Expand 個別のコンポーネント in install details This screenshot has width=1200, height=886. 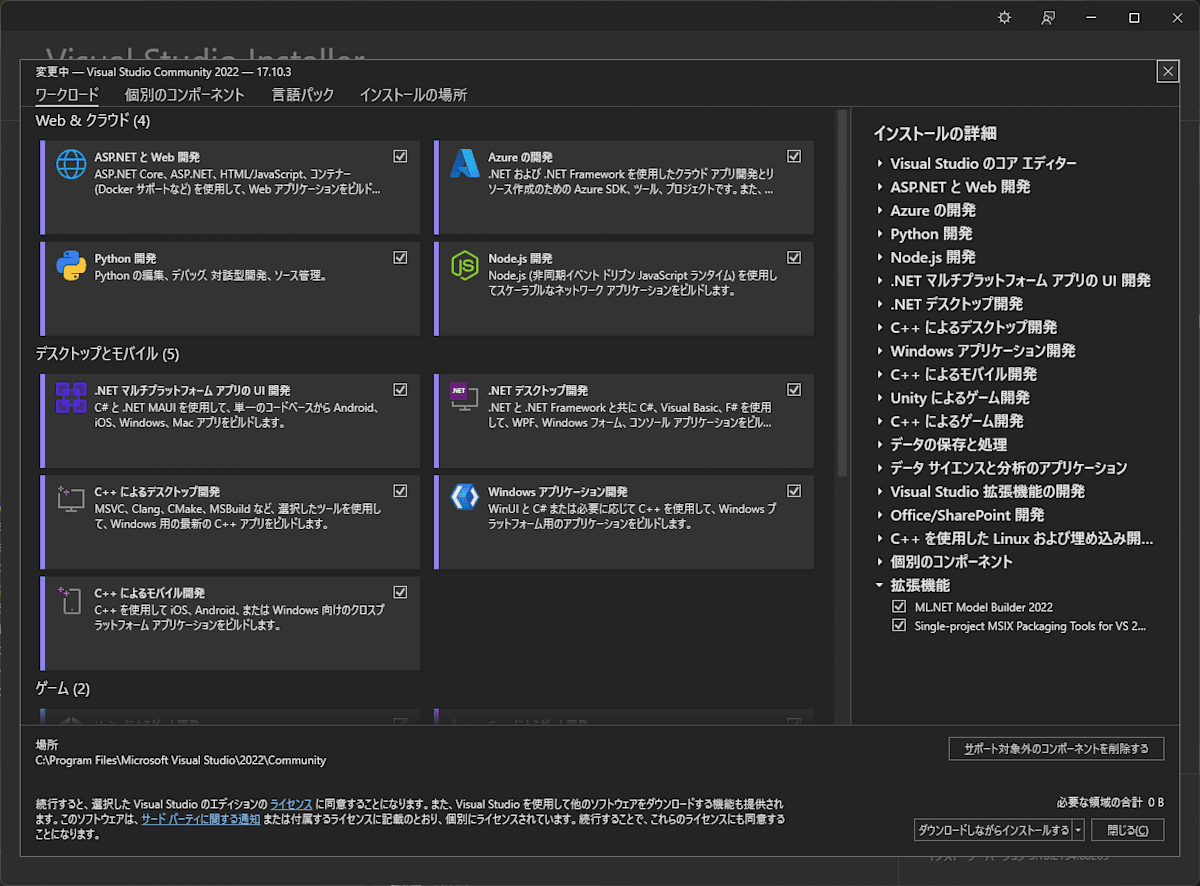(880, 562)
